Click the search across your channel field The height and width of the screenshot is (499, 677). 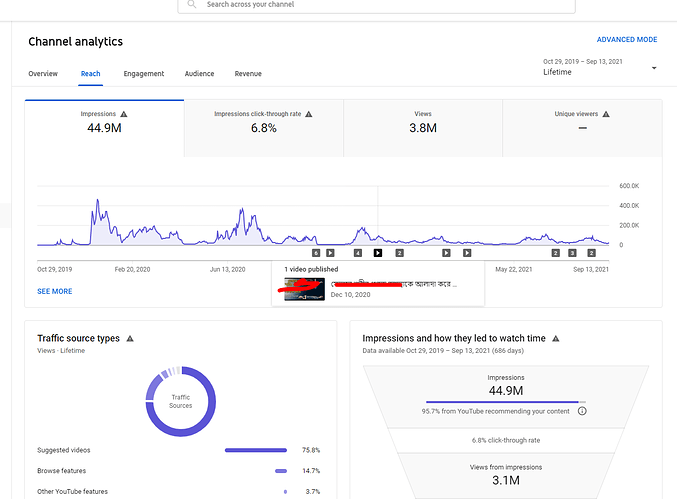[376, 5]
